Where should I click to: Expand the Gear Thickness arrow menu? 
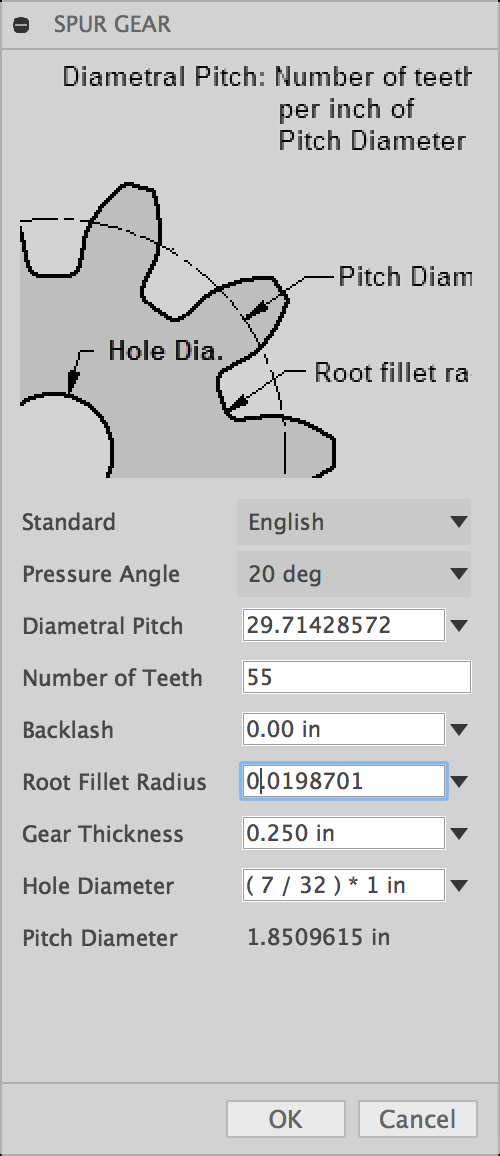click(x=459, y=834)
